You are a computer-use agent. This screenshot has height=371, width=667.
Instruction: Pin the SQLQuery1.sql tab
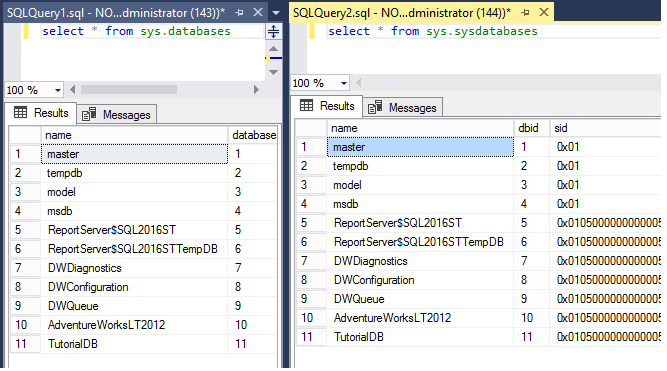coord(239,13)
